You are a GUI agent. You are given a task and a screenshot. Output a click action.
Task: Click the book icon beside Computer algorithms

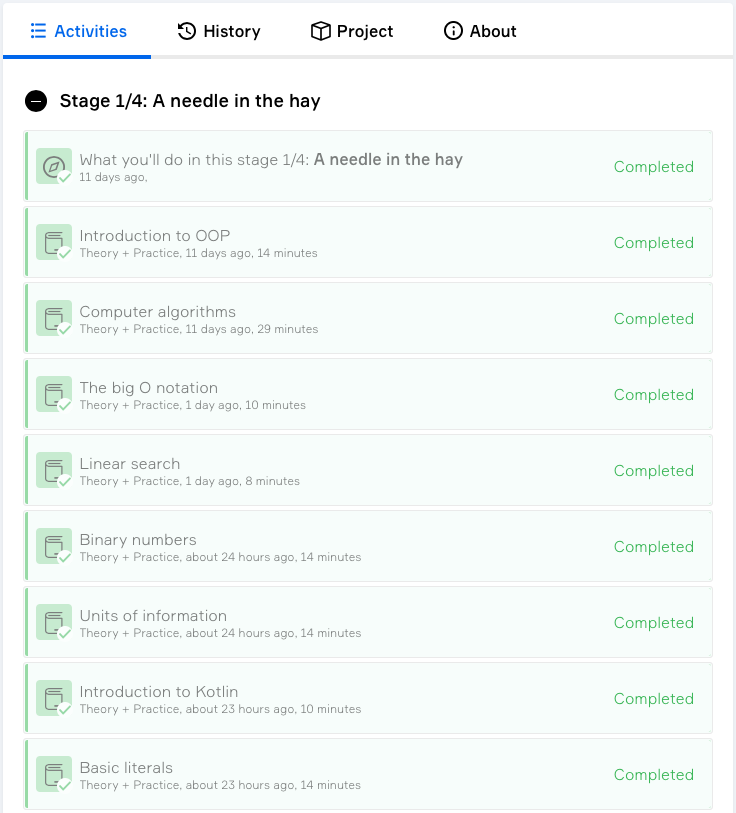coord(54,318)
